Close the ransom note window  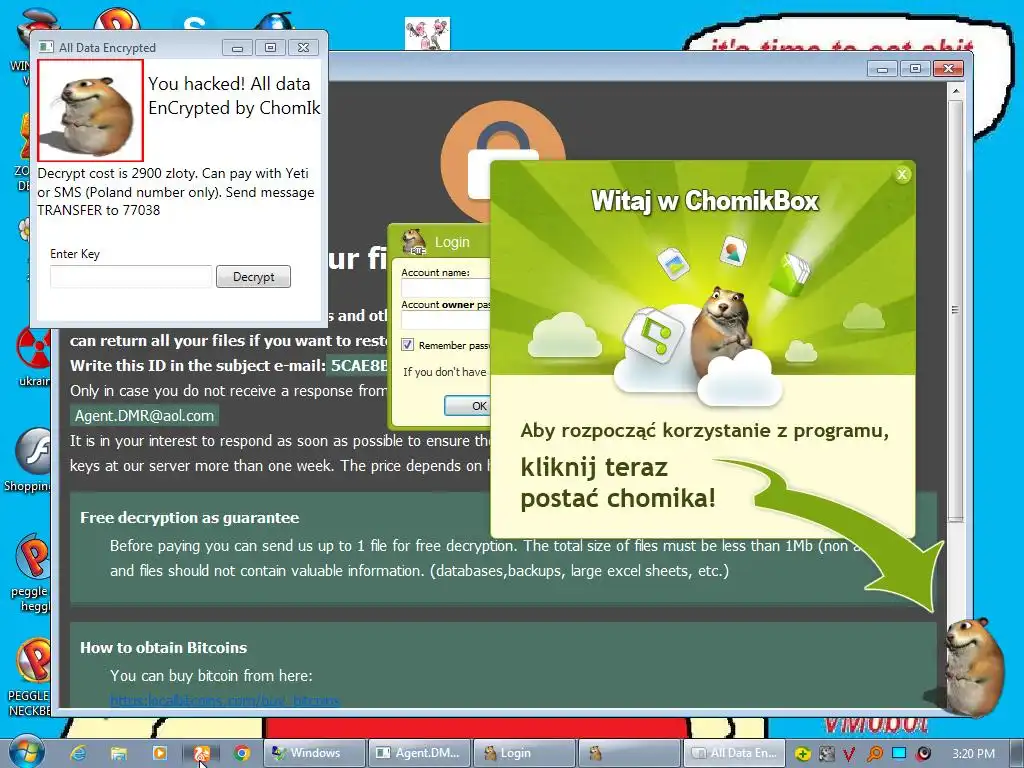[x=948, y=69]
